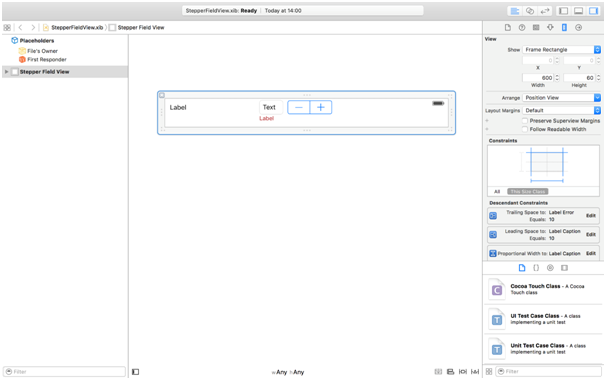Click the Y position field
Viewport: 606px width, 380px height.
(579, 60)
